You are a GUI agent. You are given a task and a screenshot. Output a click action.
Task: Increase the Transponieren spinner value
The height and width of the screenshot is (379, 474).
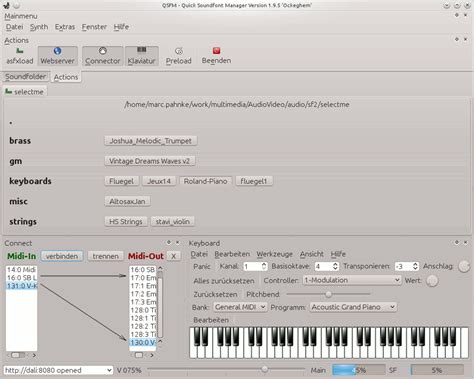tap(415, 264)
